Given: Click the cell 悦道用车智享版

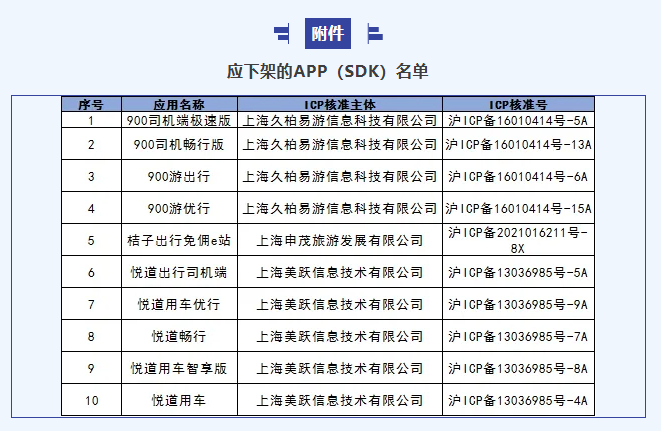Looking at the screenshot, I should pyautogui.click(x=179, y=369).
